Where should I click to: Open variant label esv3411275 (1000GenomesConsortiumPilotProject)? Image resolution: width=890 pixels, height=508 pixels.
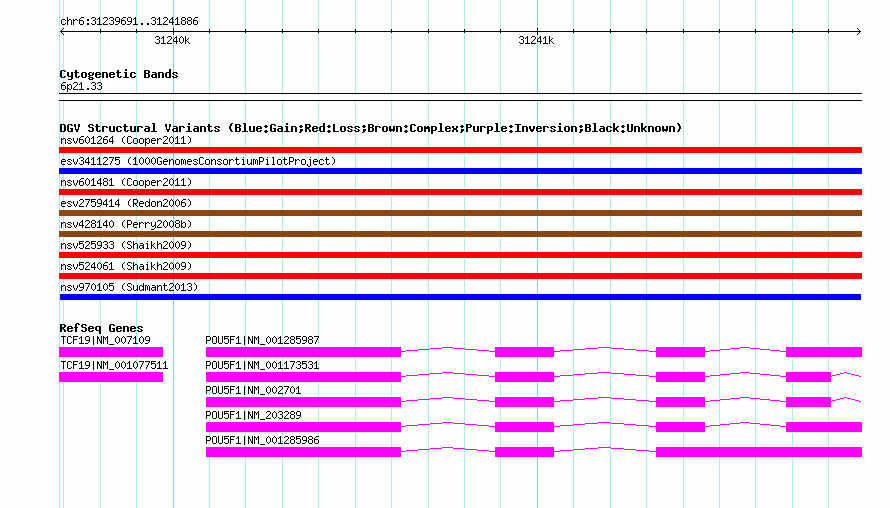click(198, 161)
